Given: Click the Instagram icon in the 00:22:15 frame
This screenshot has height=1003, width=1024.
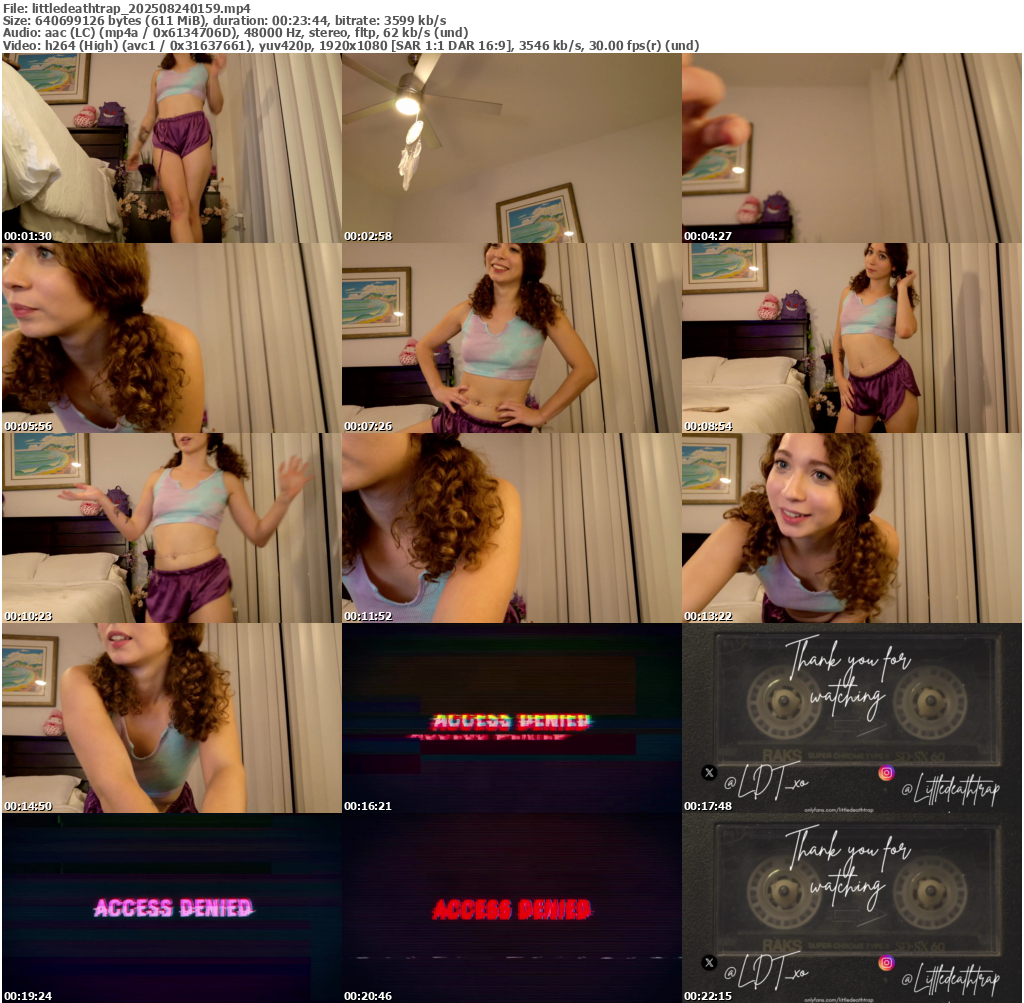Looking at the screenshot, I should click(886, 963).
